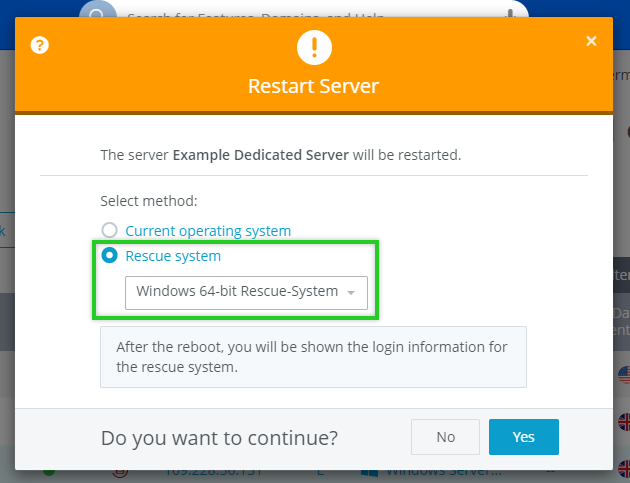Open the Windows 64-bit Rescue-System dropdown

tap(246, 292)
